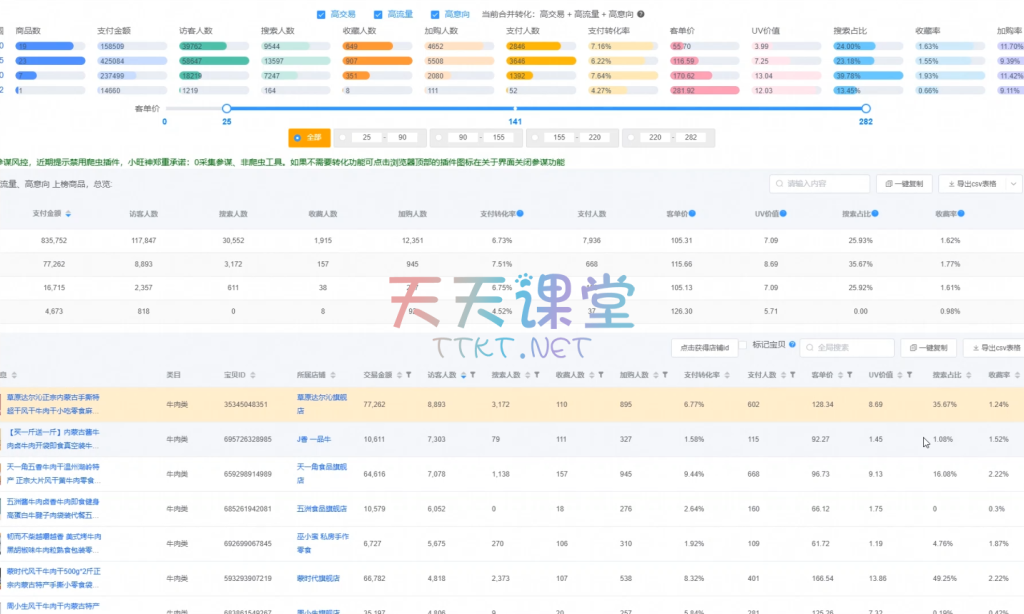
Task: Click help icon beside 标记宝贝
Action: (x=792, y=344)
